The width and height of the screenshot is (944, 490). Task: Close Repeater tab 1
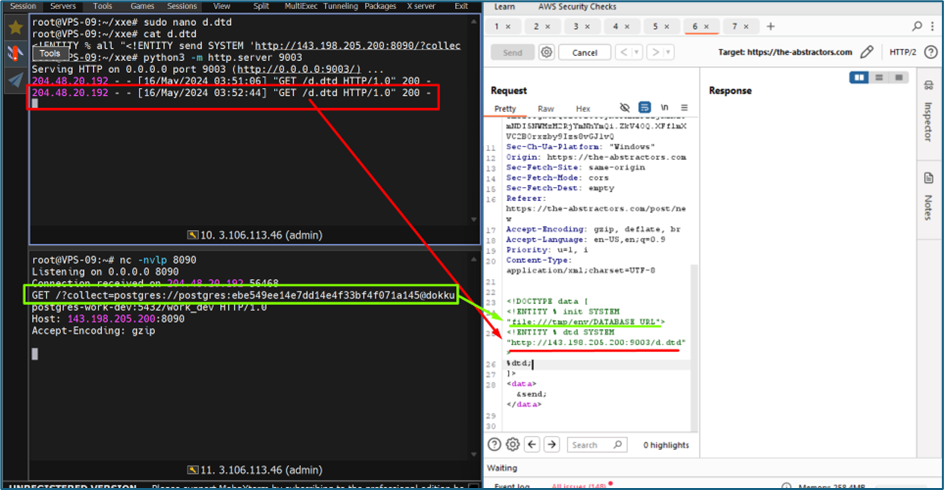tap(508, 26)
